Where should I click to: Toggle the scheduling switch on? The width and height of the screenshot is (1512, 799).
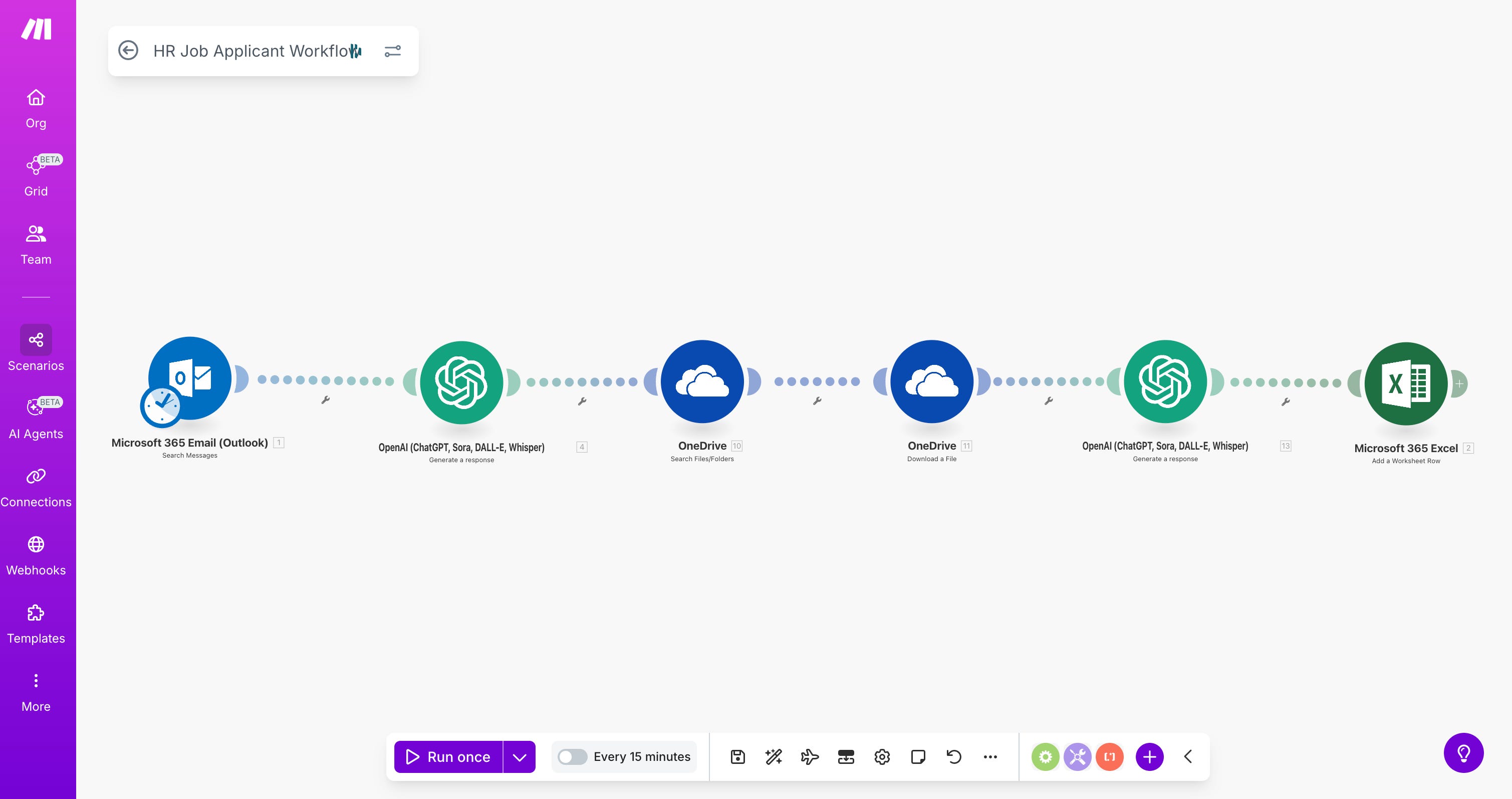(572, 757)
